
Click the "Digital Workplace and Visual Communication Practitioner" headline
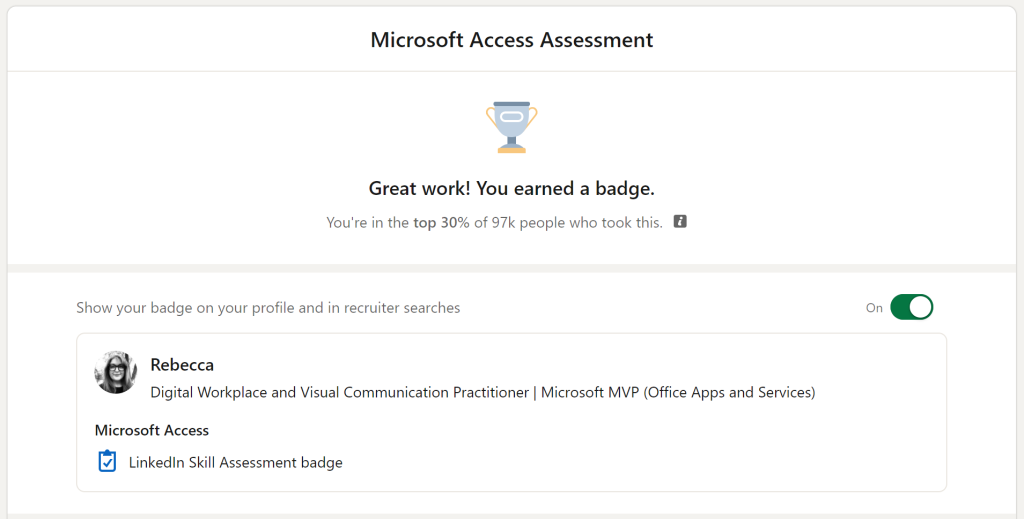coord(339,393)
